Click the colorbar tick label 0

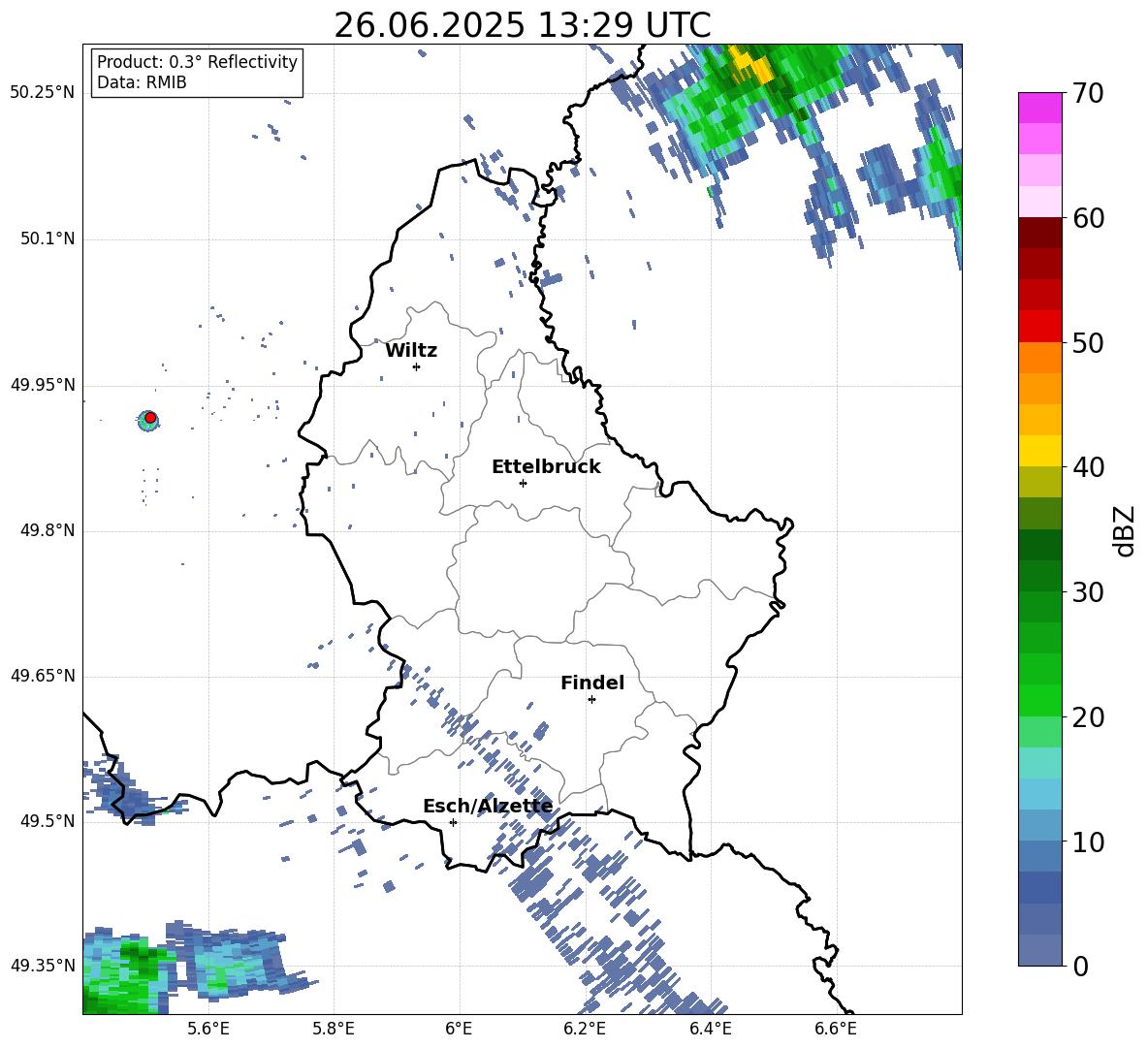[1081, 966]
